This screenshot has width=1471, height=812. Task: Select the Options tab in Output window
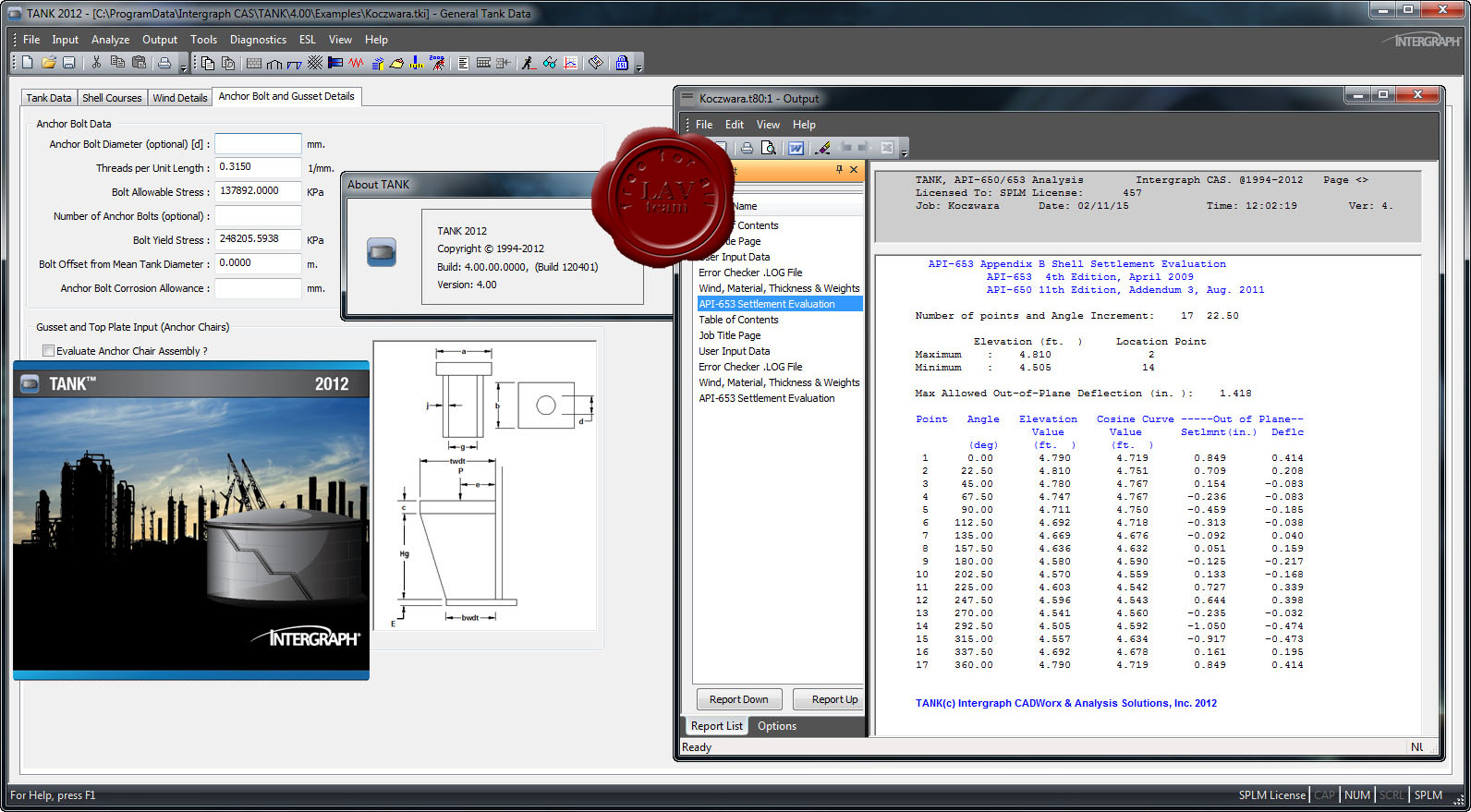pyautogui.click(x=777, y=726)
